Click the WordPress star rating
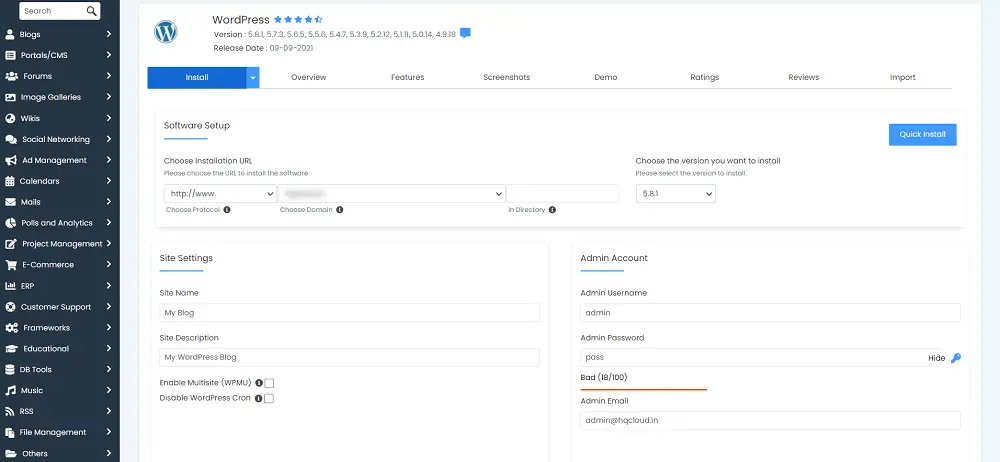The width and height of the screenshot is (1000, 462). (298, 20)
